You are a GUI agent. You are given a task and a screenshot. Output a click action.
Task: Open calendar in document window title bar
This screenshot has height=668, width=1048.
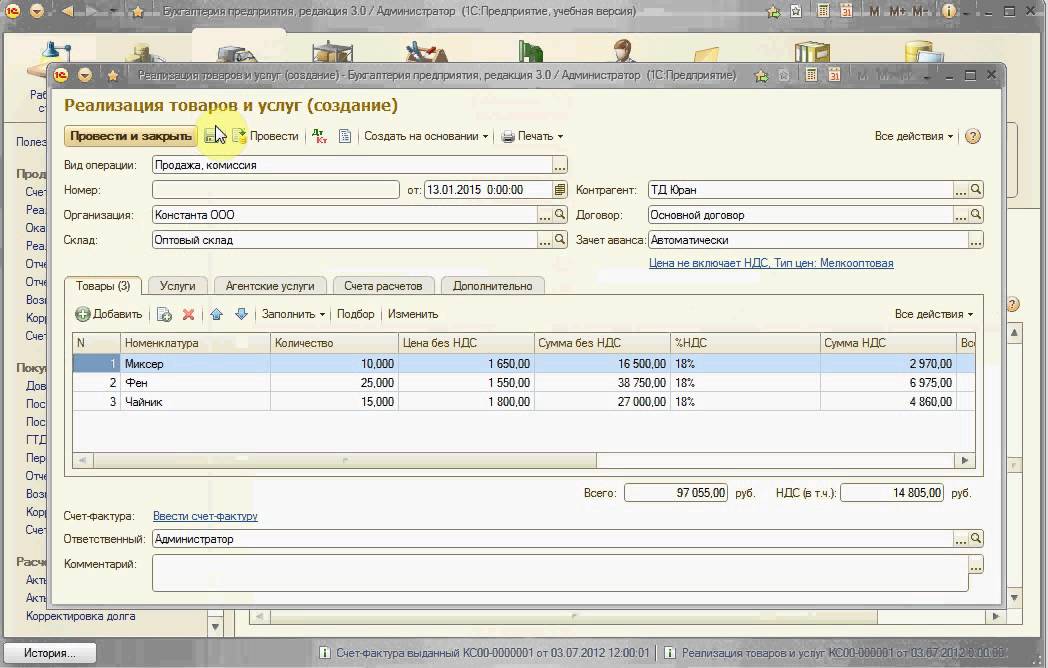[x=834, y=75]
